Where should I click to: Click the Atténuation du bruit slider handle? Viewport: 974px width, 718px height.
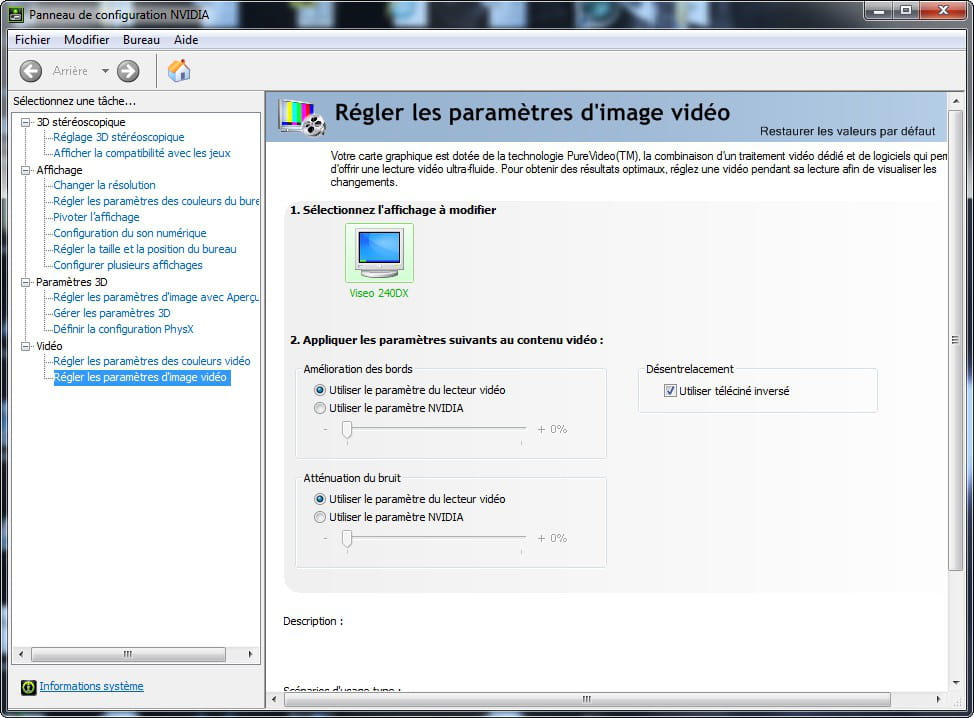[x=347, y=538]
